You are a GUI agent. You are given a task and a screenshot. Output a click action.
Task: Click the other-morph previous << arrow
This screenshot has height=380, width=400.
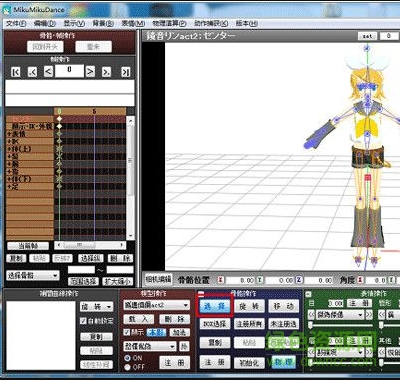tap(382, 352)
